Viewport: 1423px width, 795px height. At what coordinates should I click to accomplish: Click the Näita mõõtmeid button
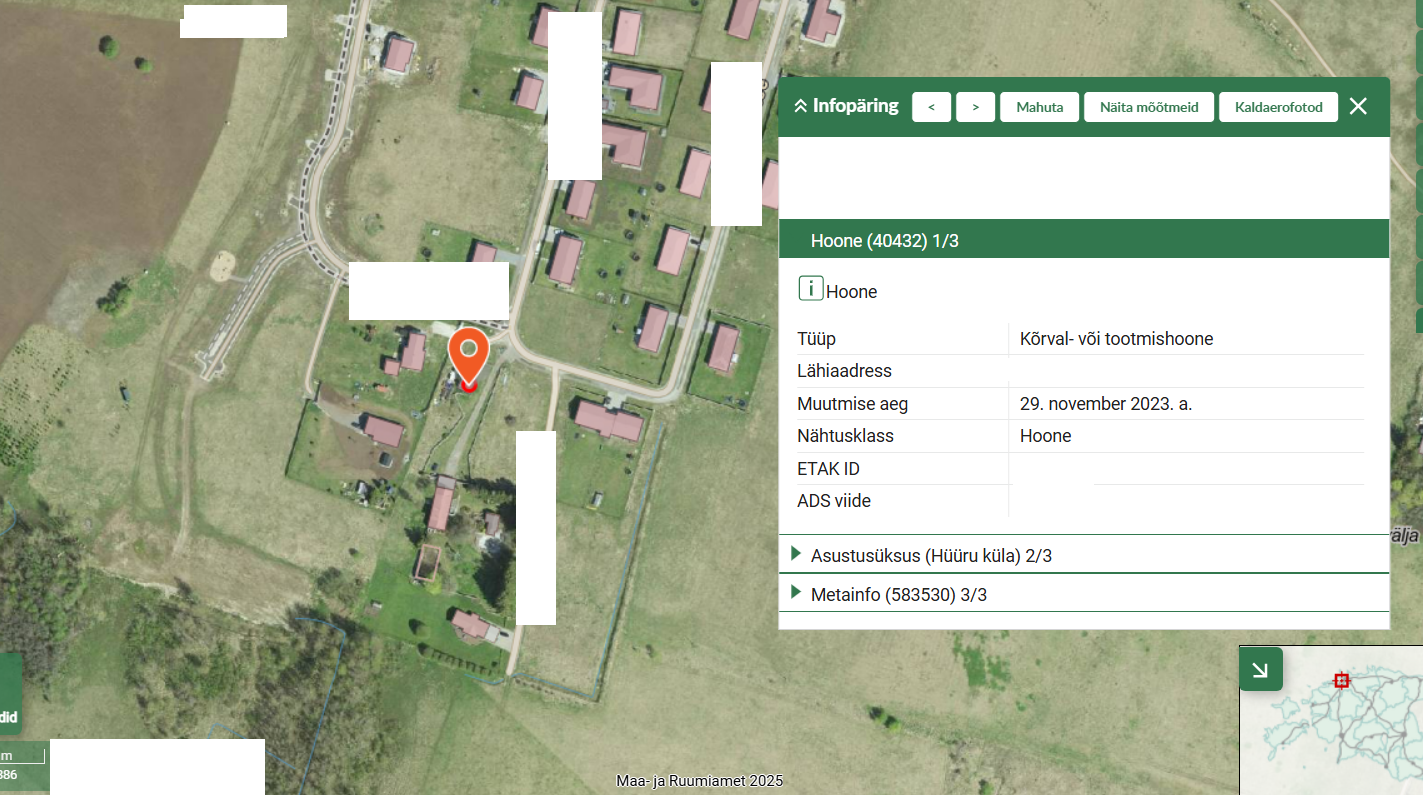coord(1148,107)
